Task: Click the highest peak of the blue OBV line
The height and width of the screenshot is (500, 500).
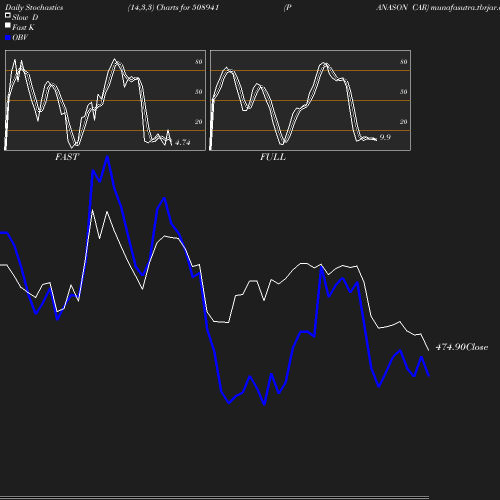Action: (x=107, y=157)
